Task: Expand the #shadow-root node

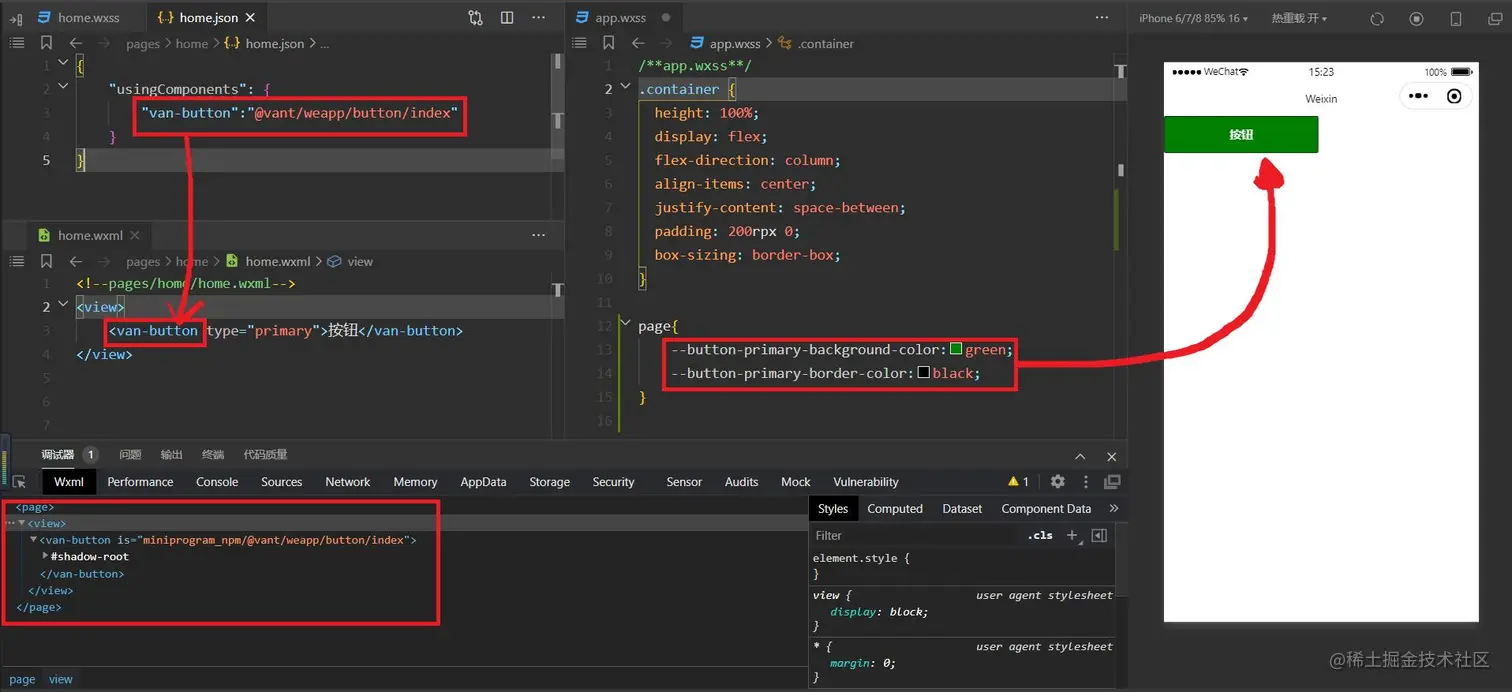Action: click(45, 556)
